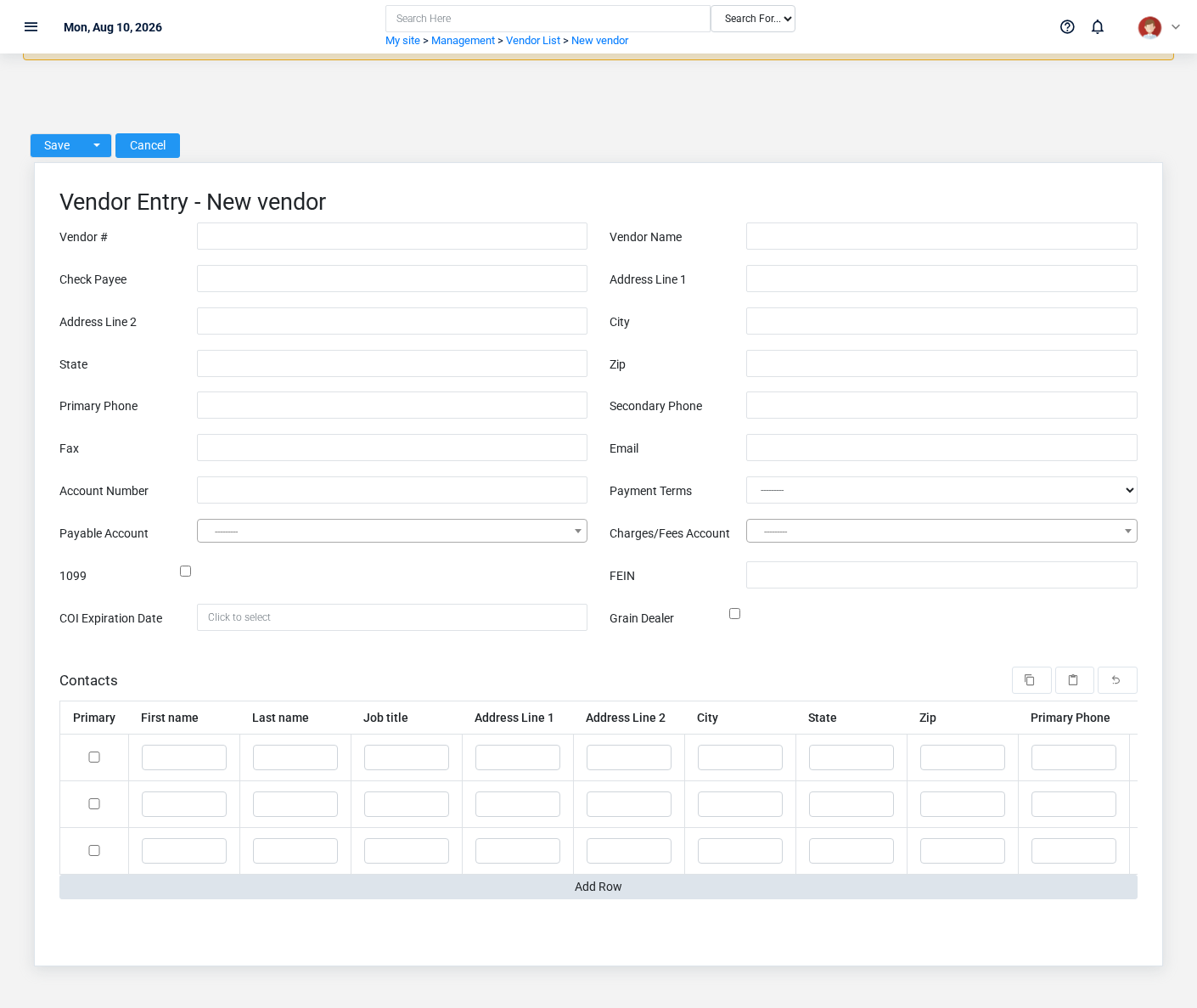Click the vendor State field
Viewport: 1197px width, 1008px height.
click(392, 363)
